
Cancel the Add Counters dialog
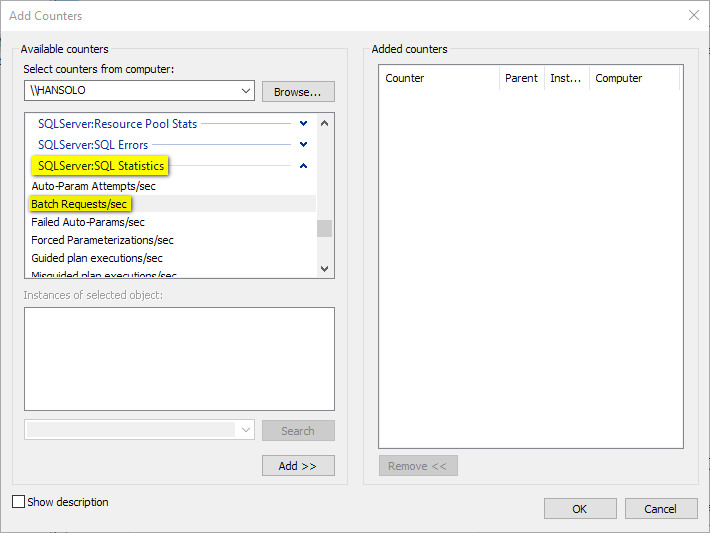pos(660,509)
